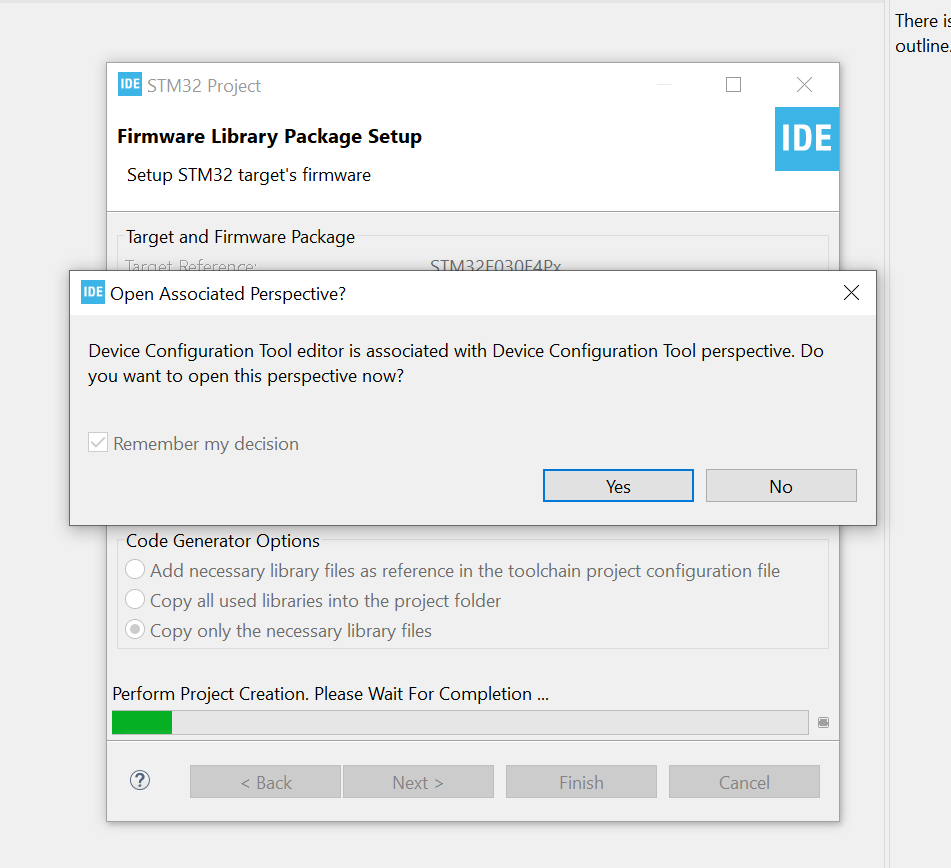Click the IDE icon in STM32 Project title bar

130,84
